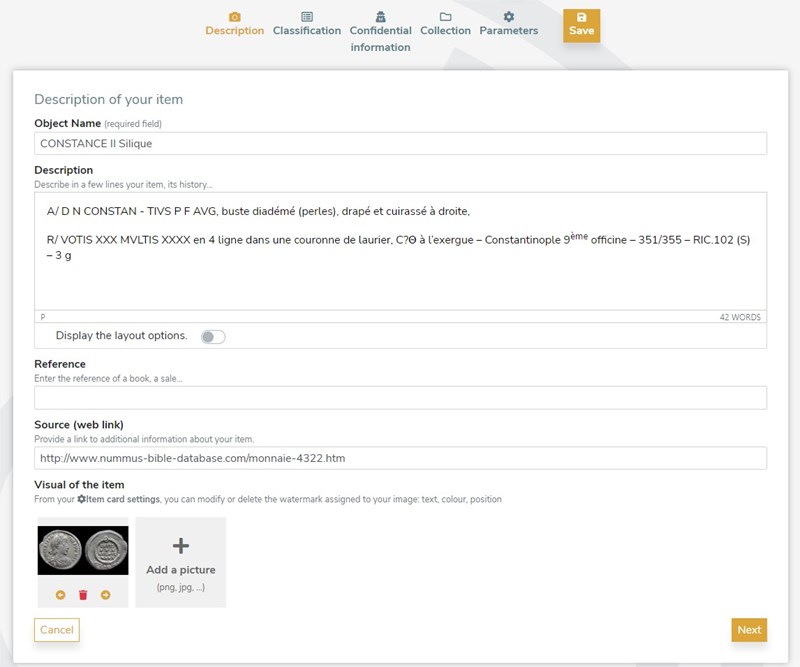Click the 'R/ VOTIS XXX MVLTIS' line

(398, 247)
